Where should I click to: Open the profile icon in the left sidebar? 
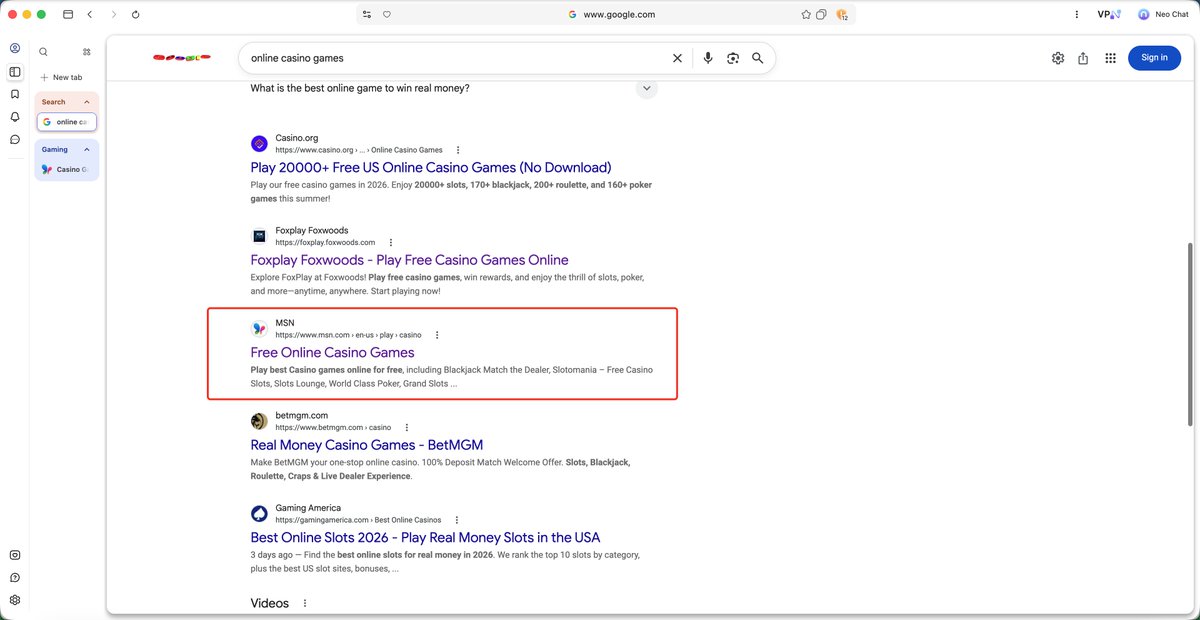click(x=15, y=48)
